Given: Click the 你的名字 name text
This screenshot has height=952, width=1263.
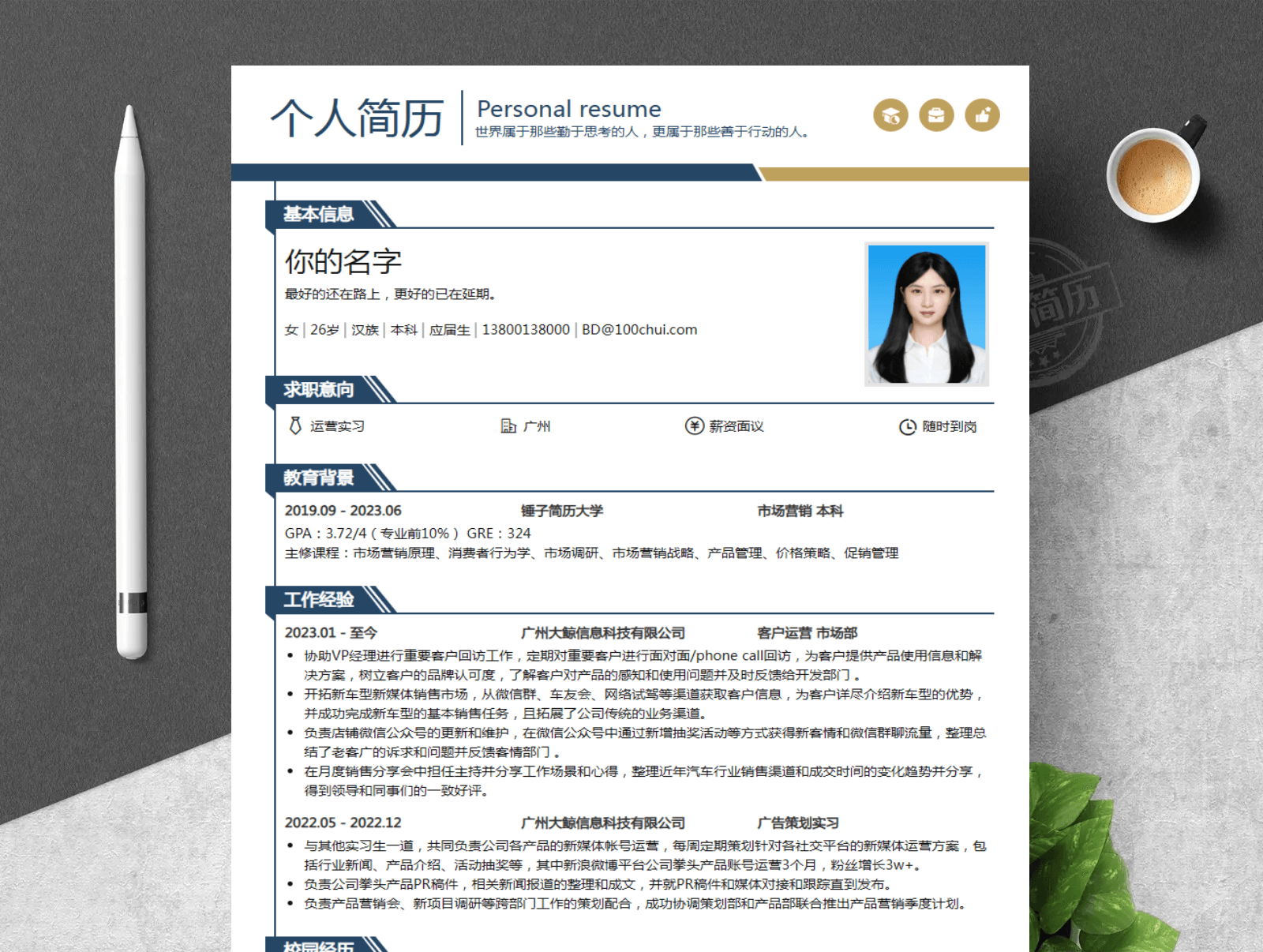Looking at the screenshot, I should 343,261.
